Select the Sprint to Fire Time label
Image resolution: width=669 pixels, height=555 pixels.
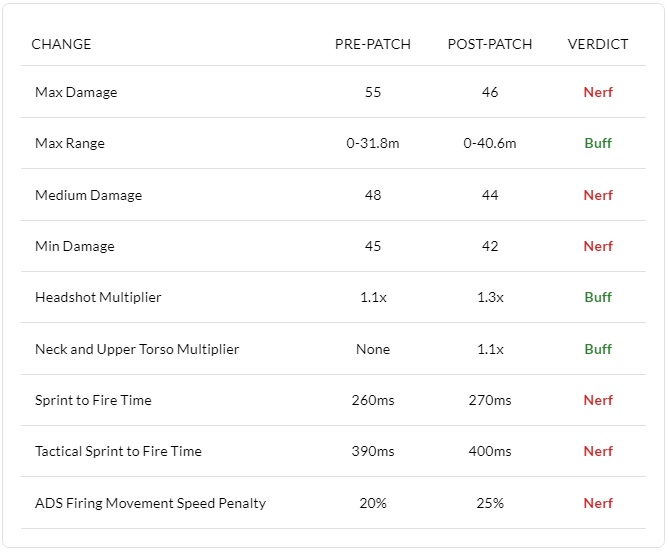pos(93,400)
